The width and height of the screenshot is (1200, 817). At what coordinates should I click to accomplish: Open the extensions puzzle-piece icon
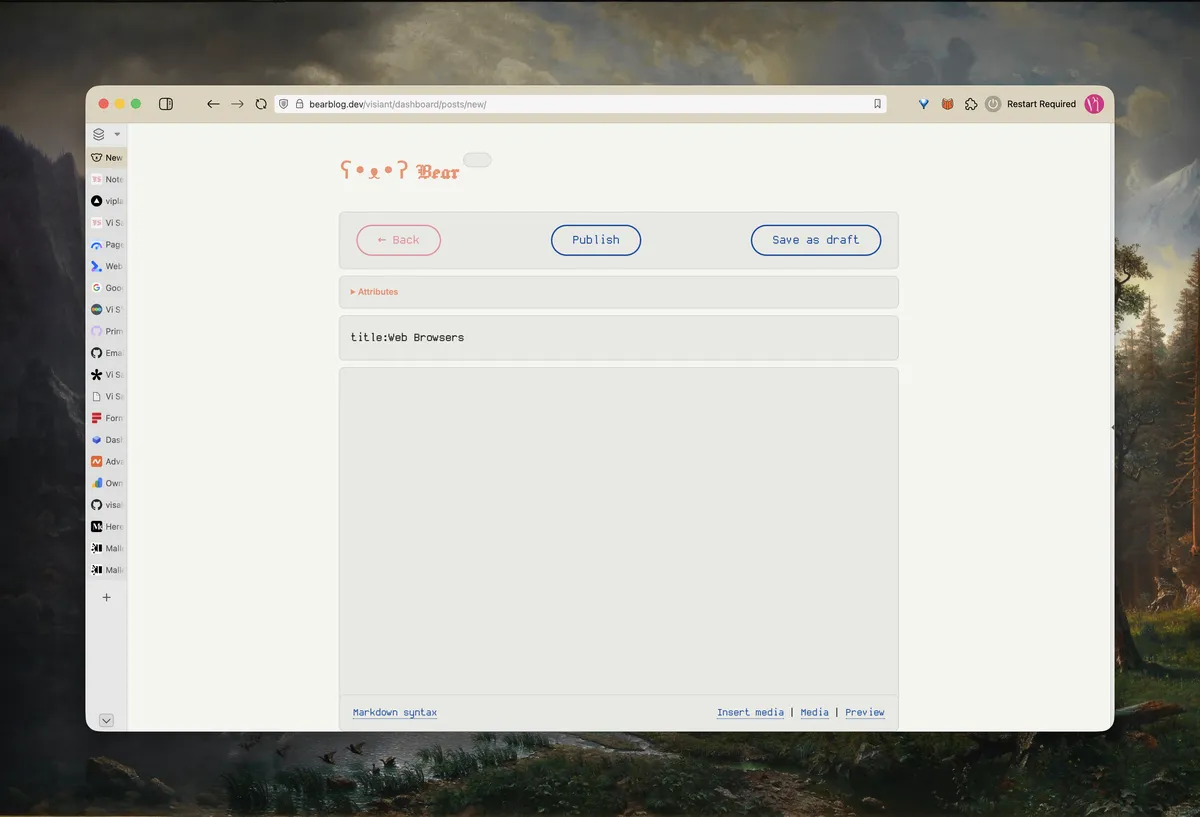[970, 104]
